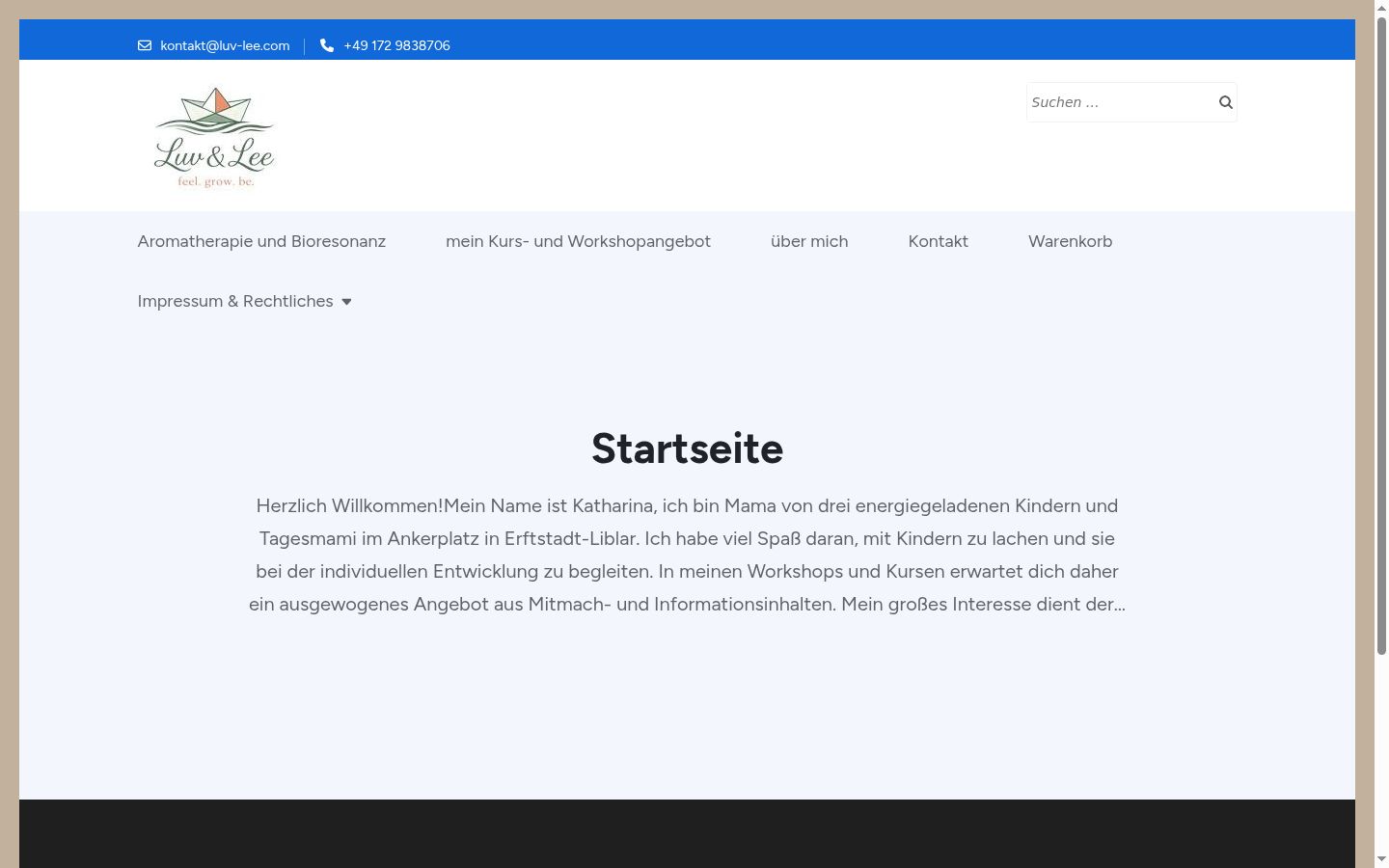Click the Luv & Lee logo

pyautogui.click(x=214, y=136)
